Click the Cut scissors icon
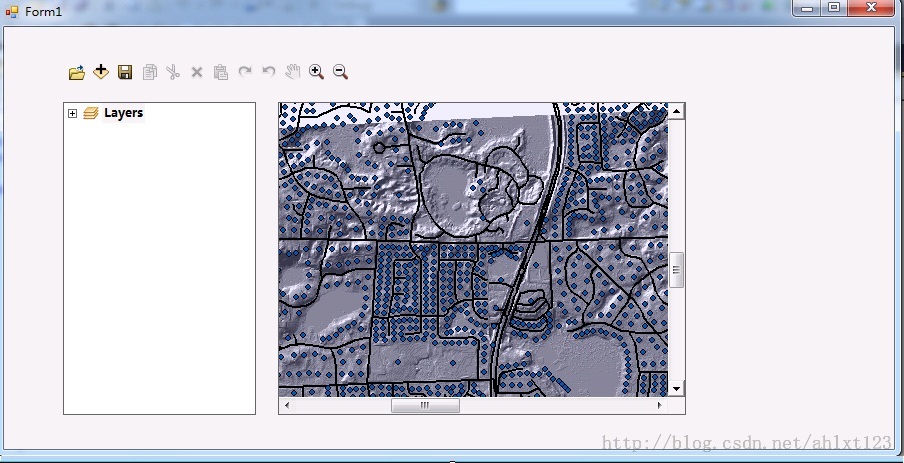Image resolution: width=904 pixels, height=463 pixels. pyautogui.click(x=173, y=72)
